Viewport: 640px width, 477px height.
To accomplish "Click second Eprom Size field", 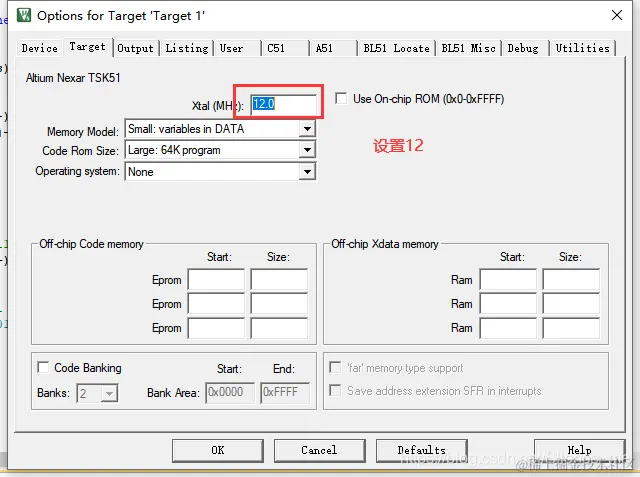I will pyautogui.click(x=279, y=304).
